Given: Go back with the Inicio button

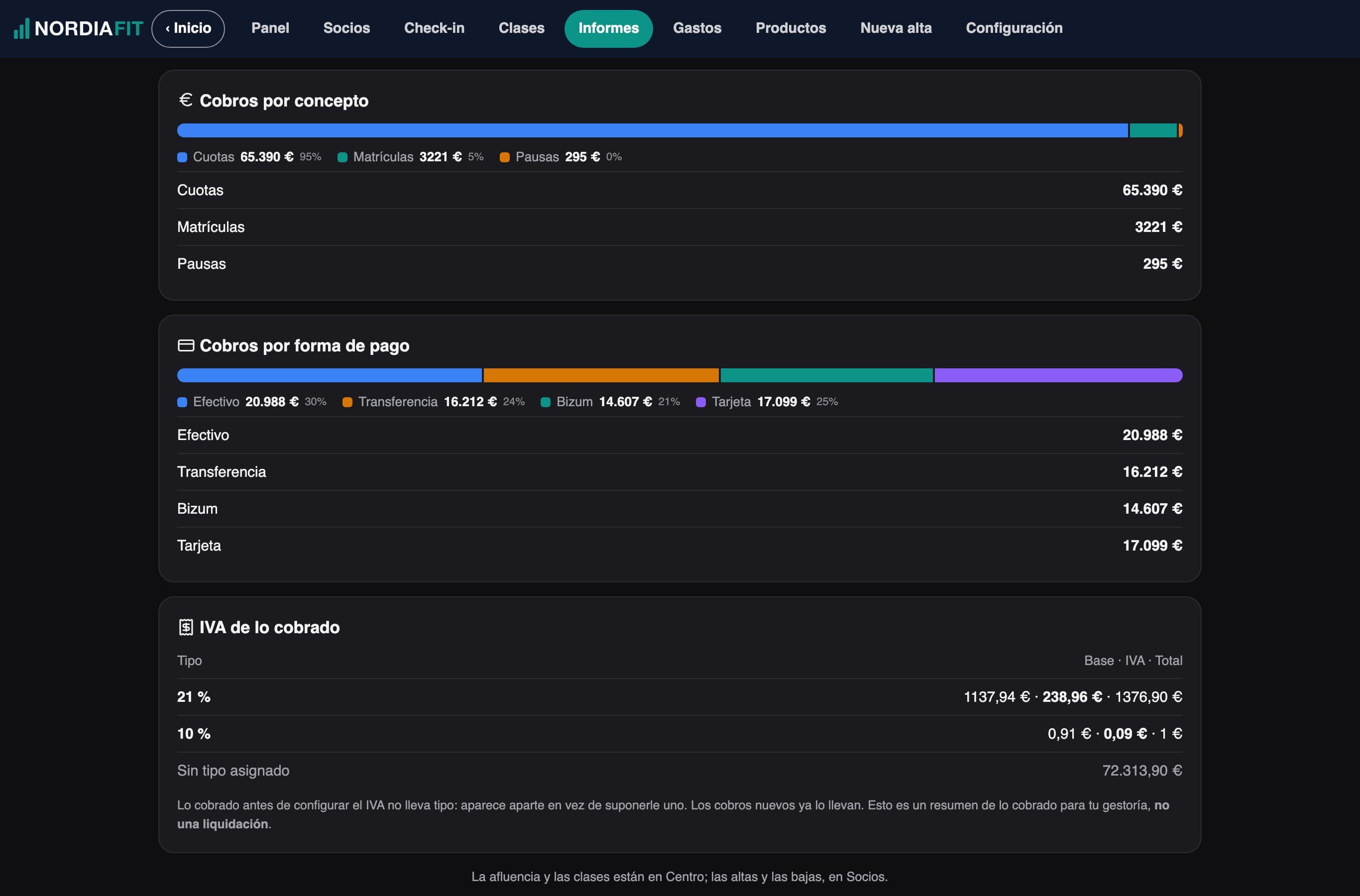Looking at the screenshot, I should (x=188, y=28).
